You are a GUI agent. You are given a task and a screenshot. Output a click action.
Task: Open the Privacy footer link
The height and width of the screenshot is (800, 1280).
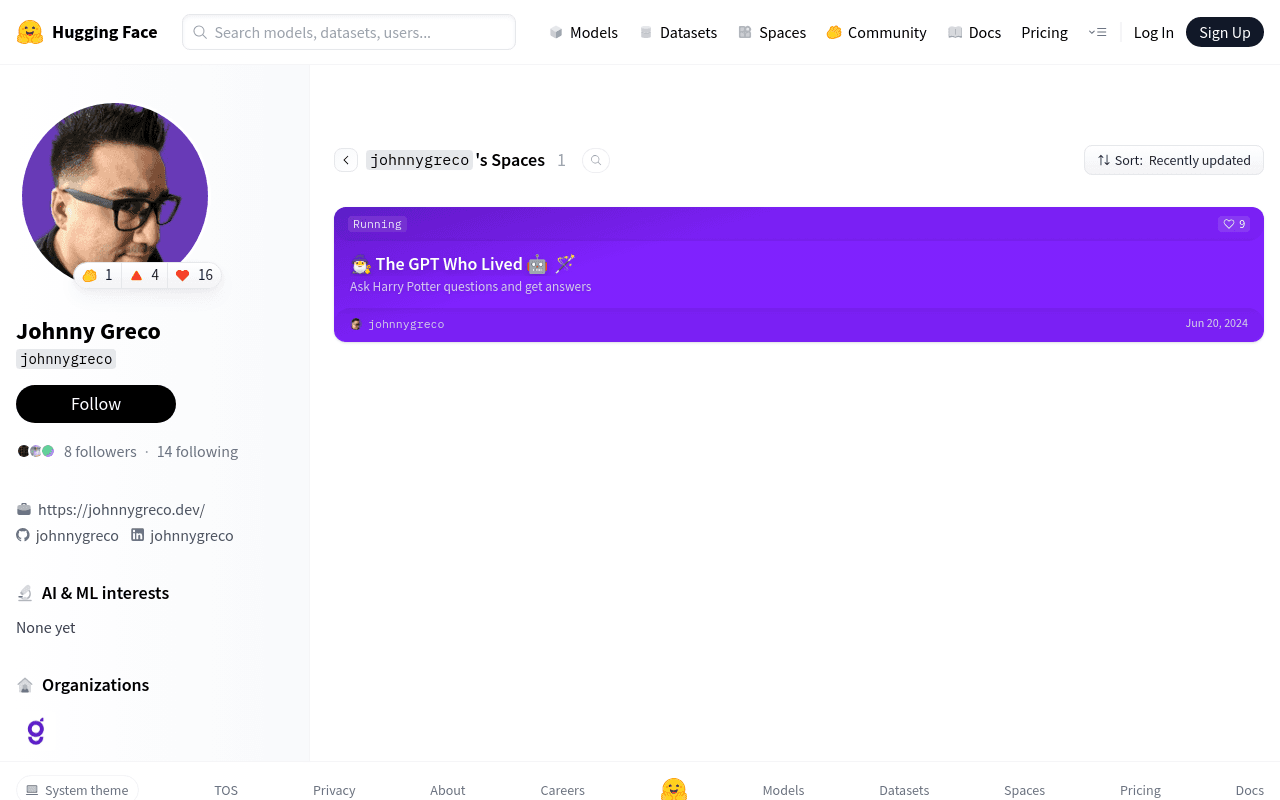click(334, 790)
